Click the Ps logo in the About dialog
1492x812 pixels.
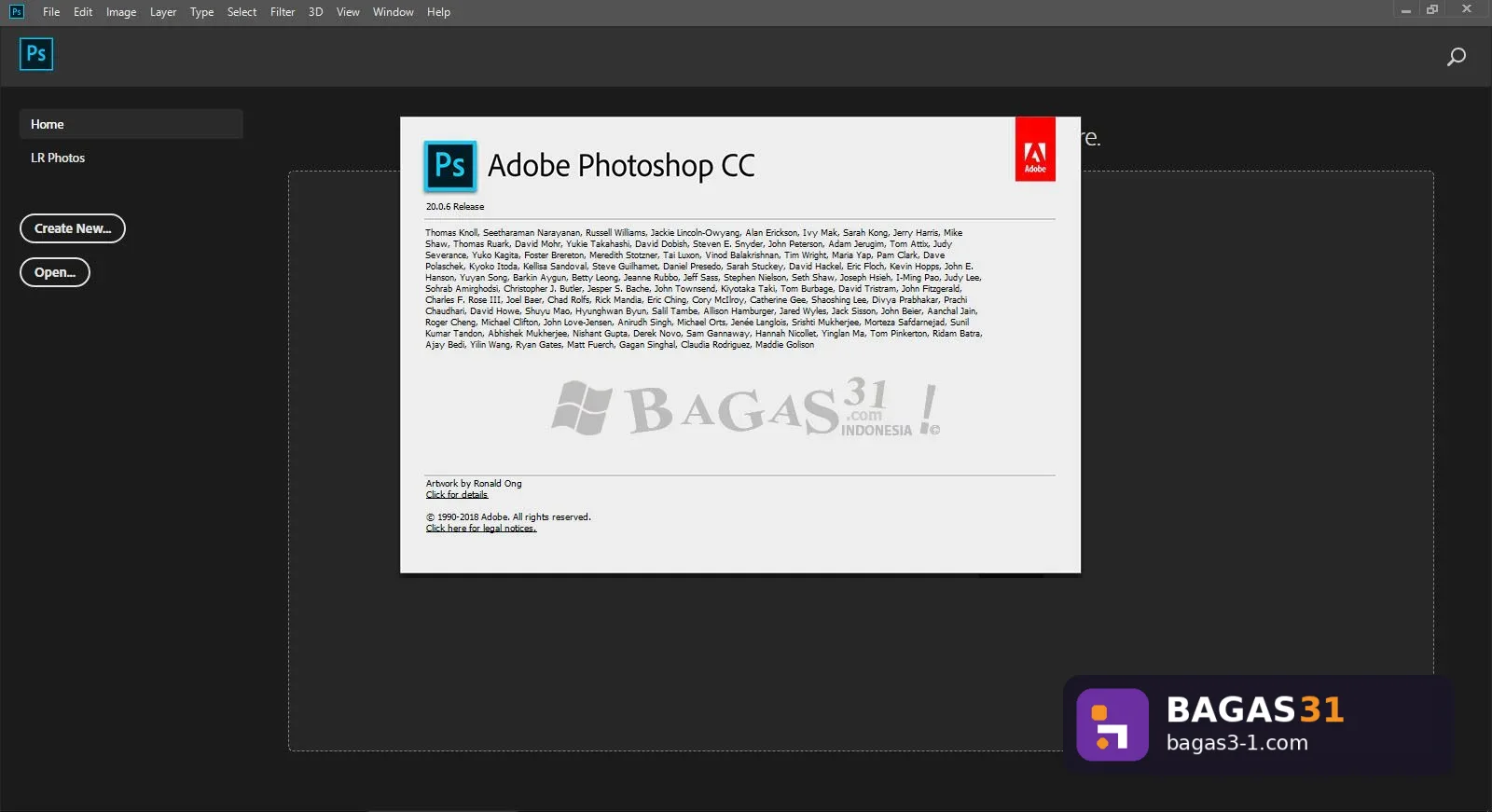tap(450, 166)
